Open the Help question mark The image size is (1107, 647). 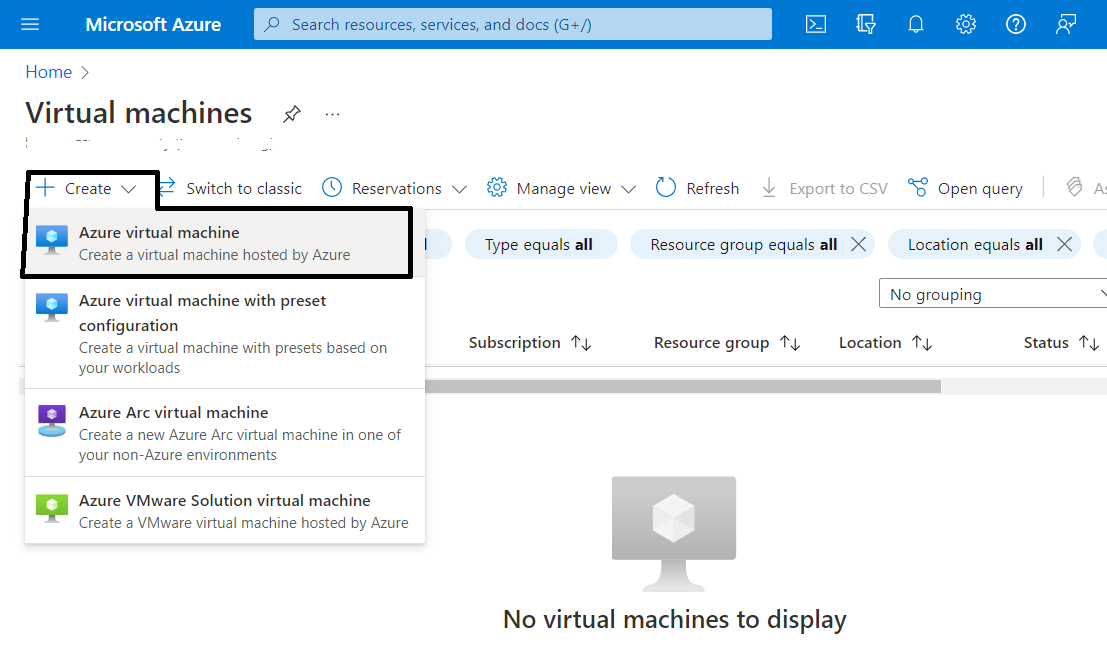tap(1016, 25)
